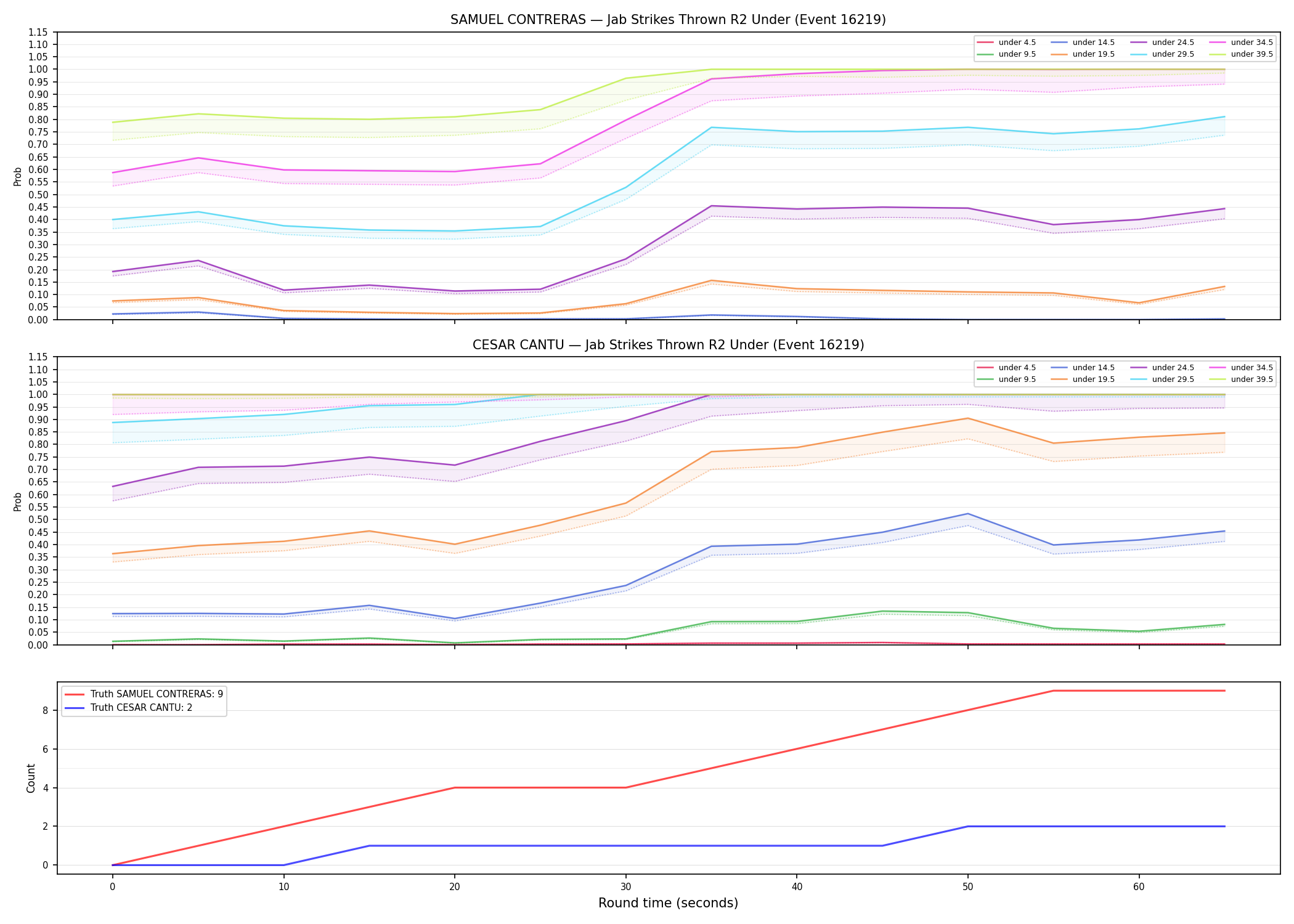Click the 'Prob' label of Samuel Contreras chart
This screenshot has width=1294, height=924.
[18, 176]
